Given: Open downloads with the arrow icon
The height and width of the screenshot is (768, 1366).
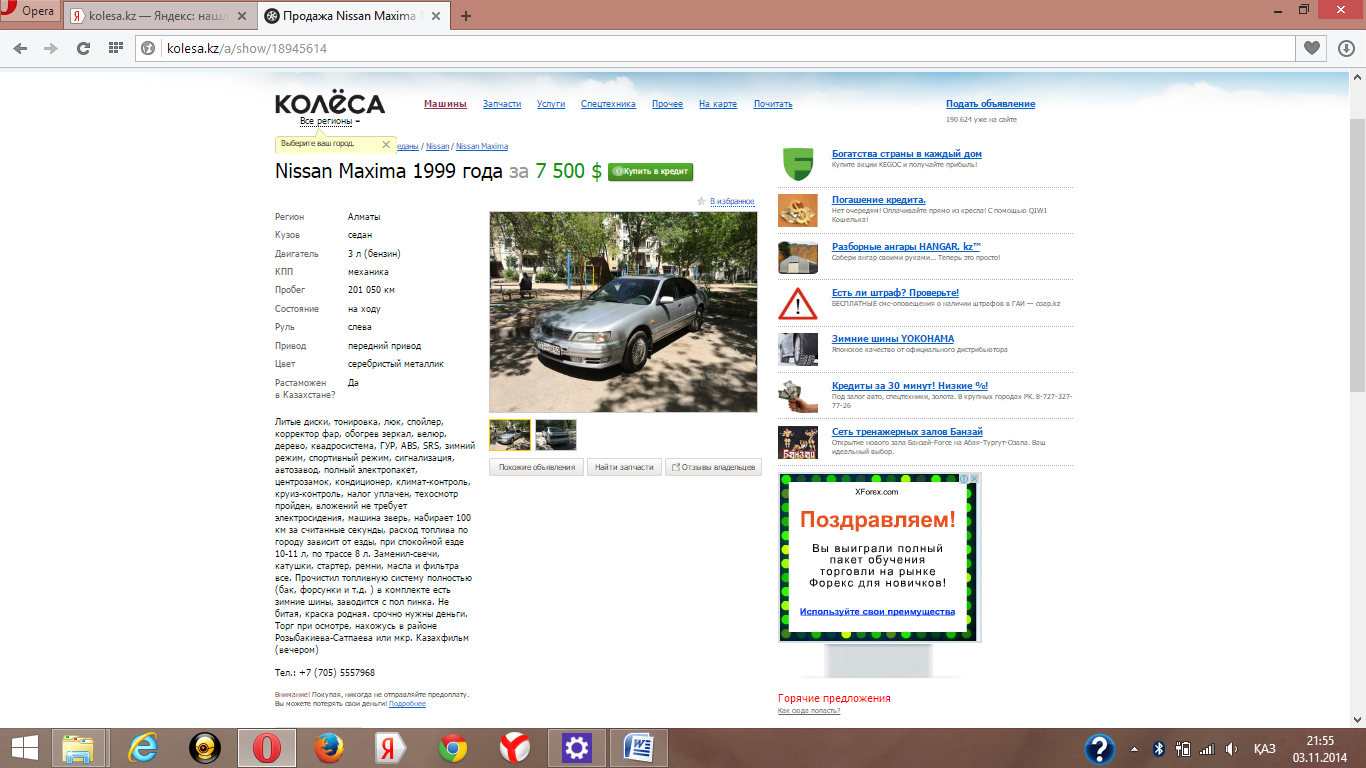Looking at the screenshot, I should click(x=1346, y=48).
